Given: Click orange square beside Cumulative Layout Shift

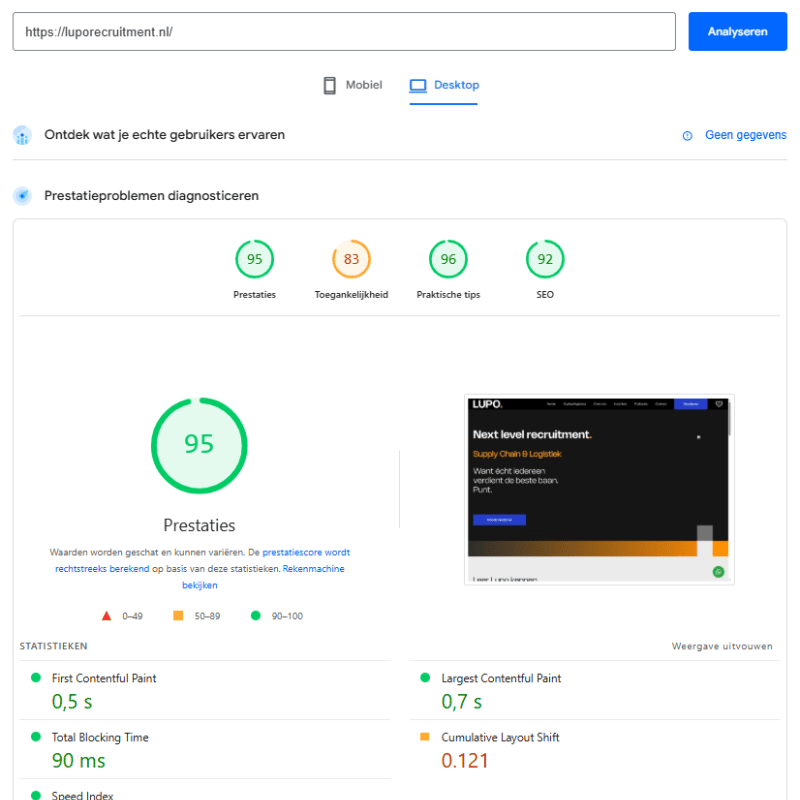Looking at the screenshot, I should point(424,736).
